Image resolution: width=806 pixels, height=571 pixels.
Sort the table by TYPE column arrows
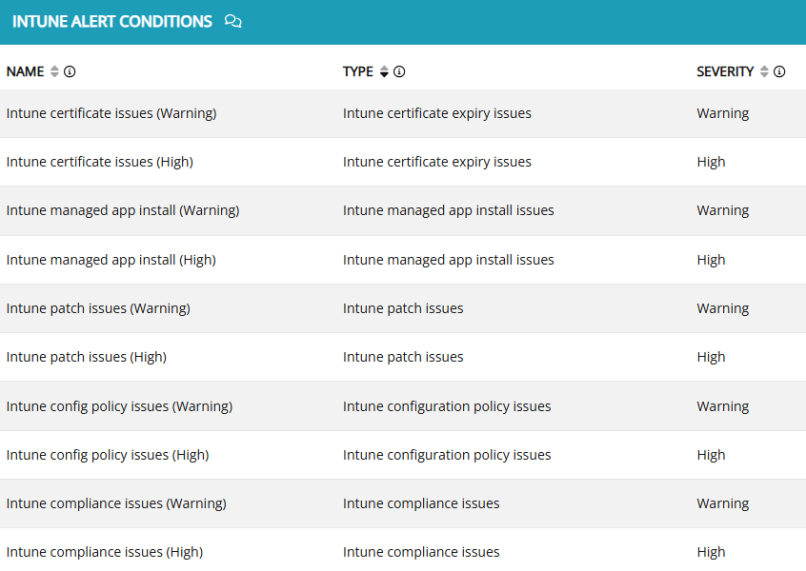pos(384,72)
